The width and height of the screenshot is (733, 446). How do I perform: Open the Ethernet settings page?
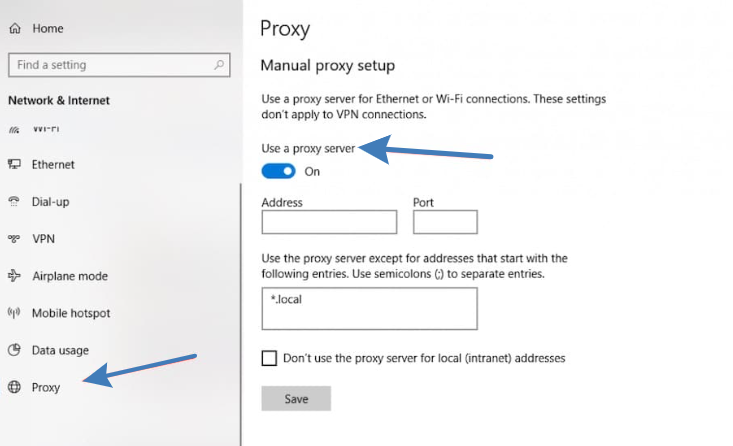(x=53, y=164)
